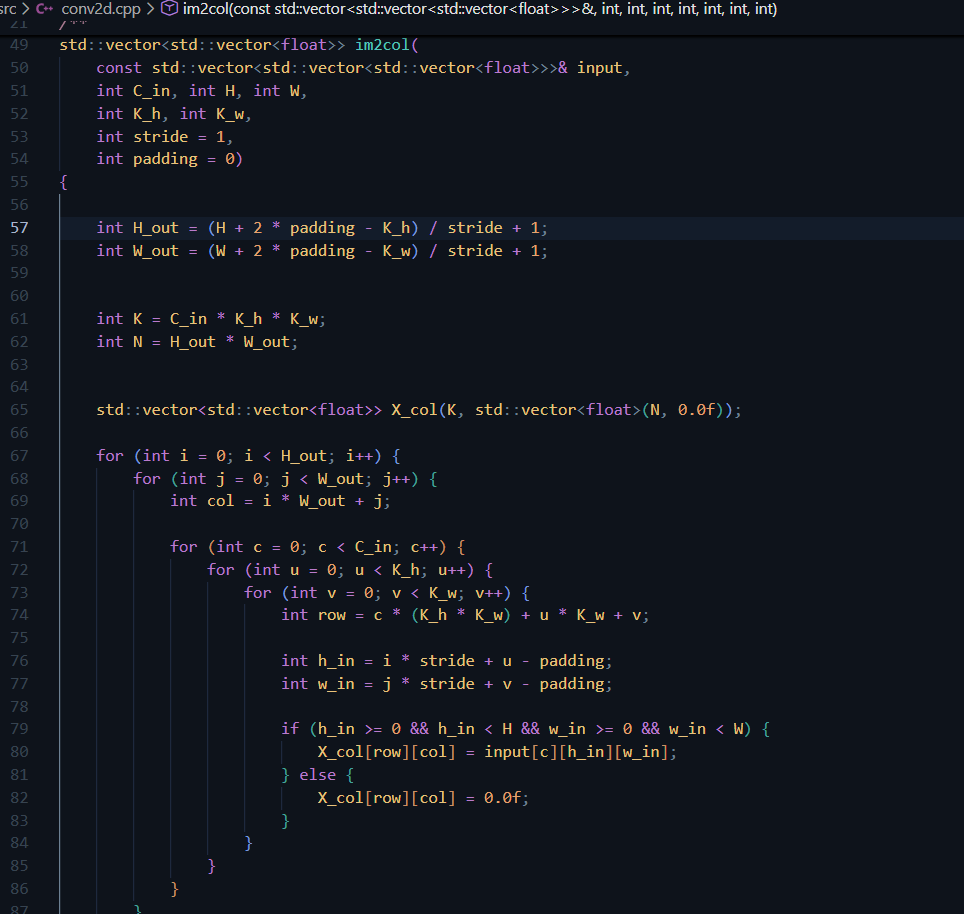Screen dimensions: 964x914
Task: Click the for keyword on line 67
Action: click(110, 455)
